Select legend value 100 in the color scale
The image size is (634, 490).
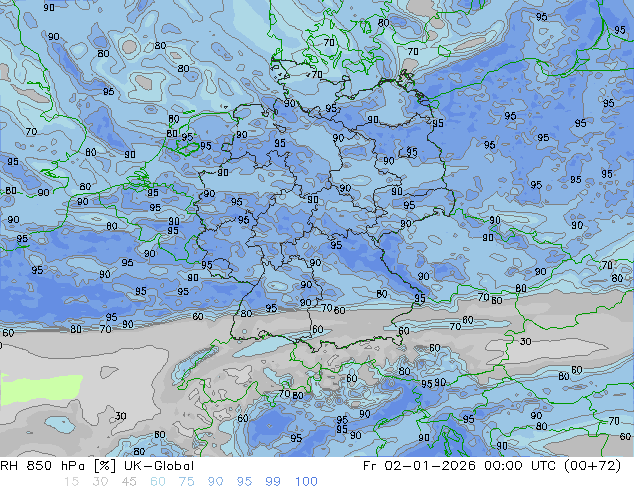click(306, 482)
